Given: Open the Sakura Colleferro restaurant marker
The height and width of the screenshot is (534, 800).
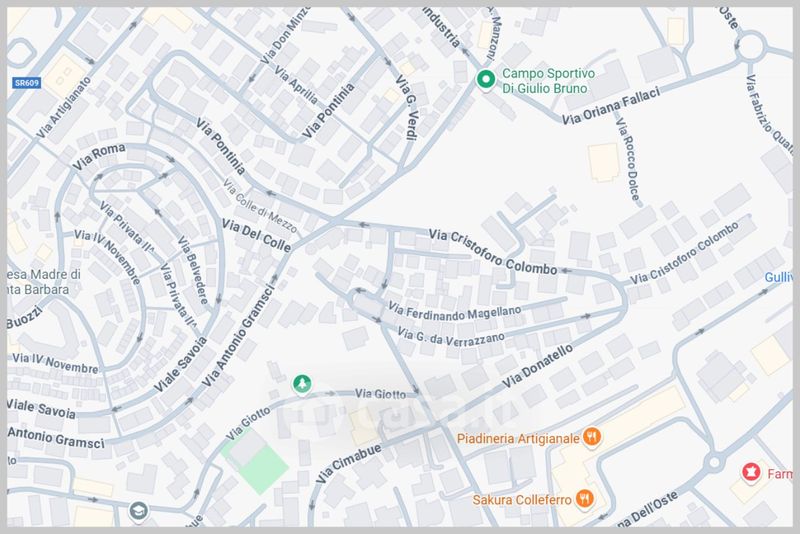Looking at the screenshot, I should (585, 499).
